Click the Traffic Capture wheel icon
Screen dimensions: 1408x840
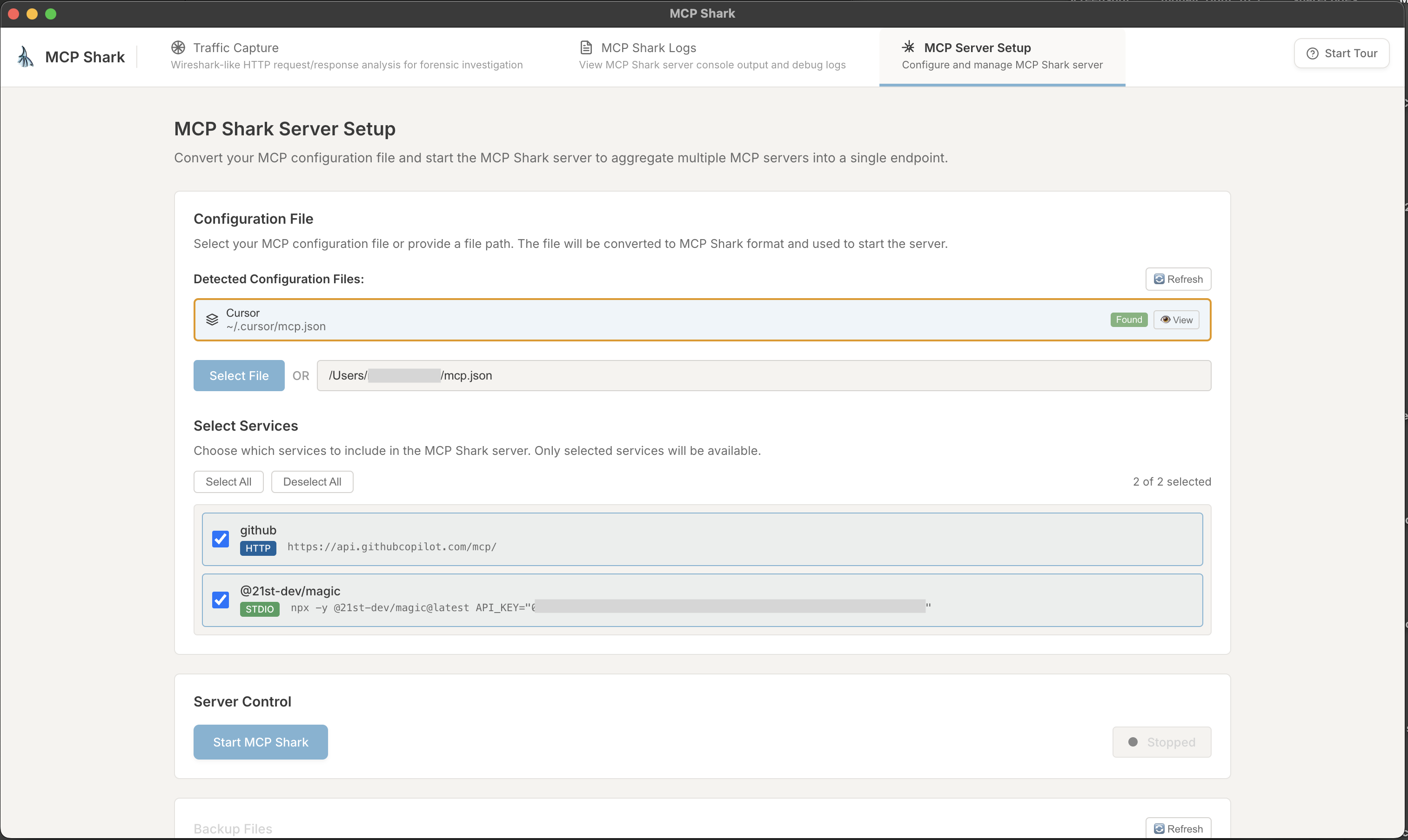click(178, 47)
